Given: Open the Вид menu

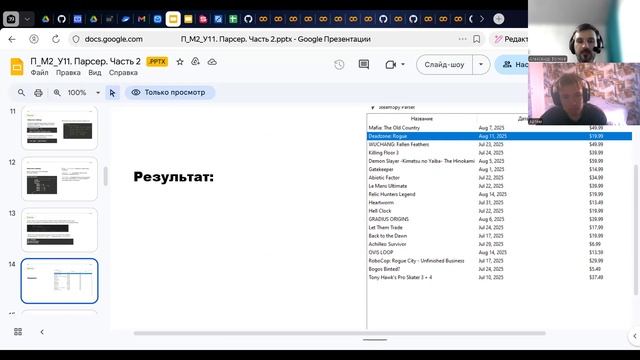Looking at the screenshot, I should pyautogui.click(x=95, y=73).
